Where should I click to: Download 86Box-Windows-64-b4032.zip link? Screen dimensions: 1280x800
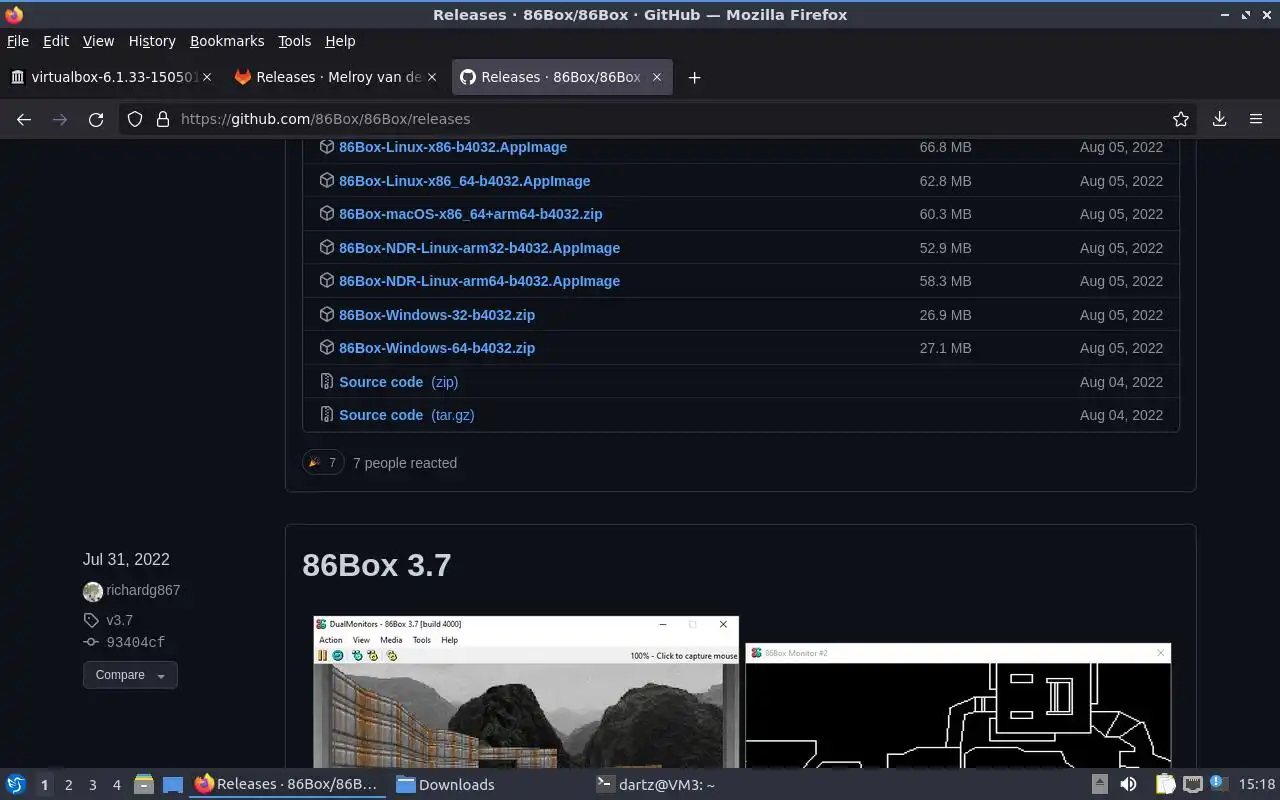(x=437, y=348)
